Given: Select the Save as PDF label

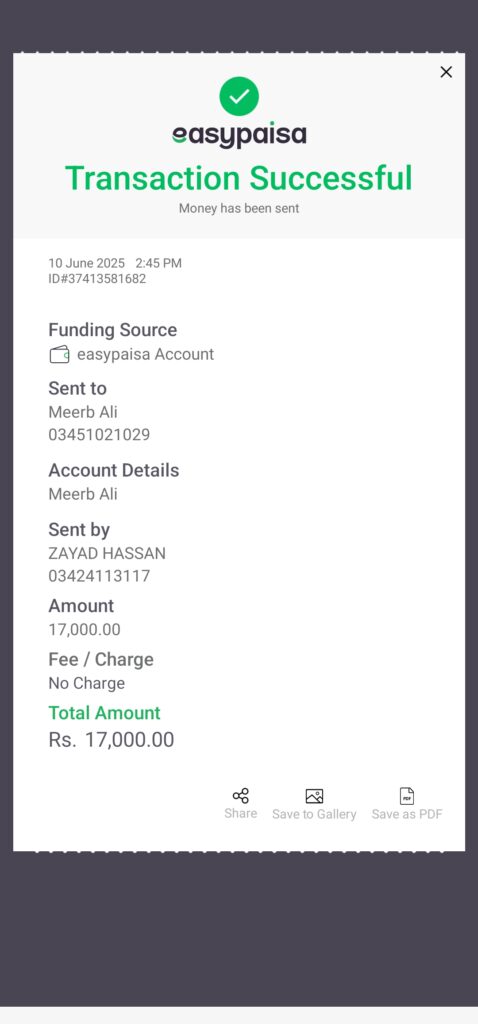Looking at the screenshot, I should pyautogui.click(x=407, y=814).
